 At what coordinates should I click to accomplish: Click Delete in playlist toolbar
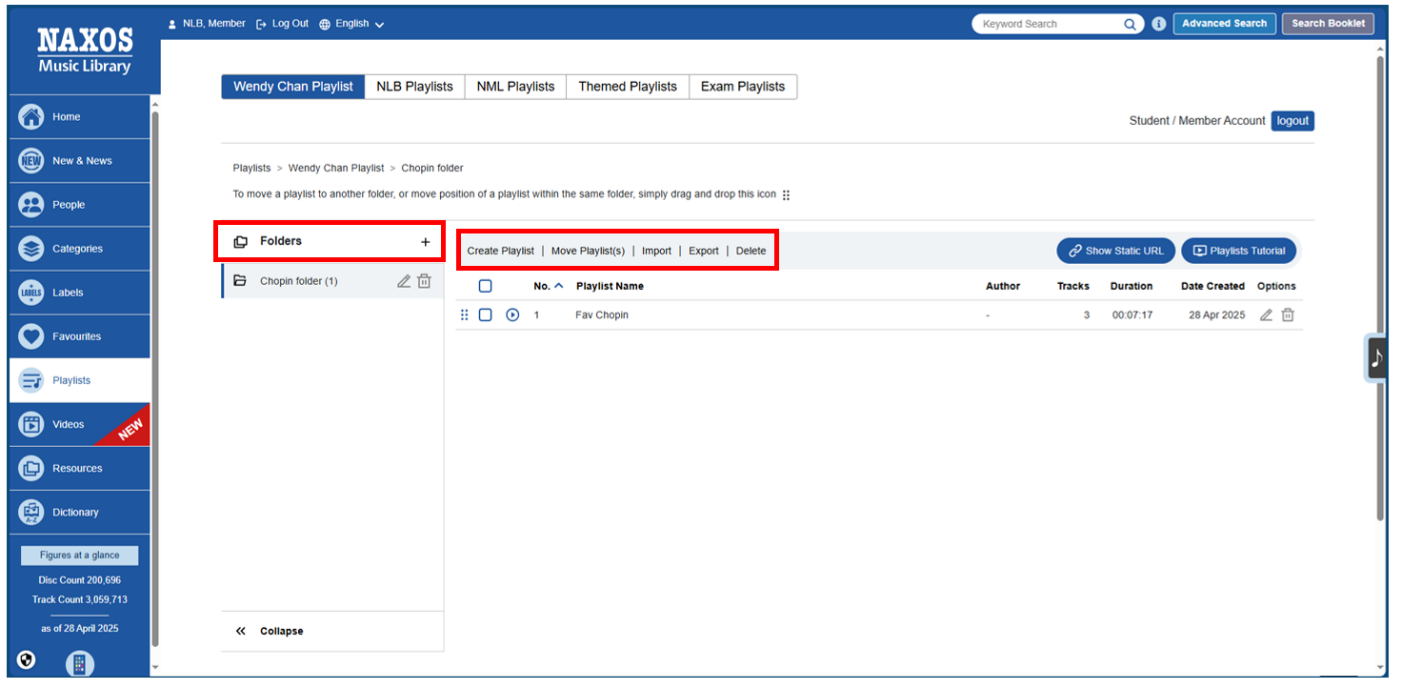click(751, 251)
